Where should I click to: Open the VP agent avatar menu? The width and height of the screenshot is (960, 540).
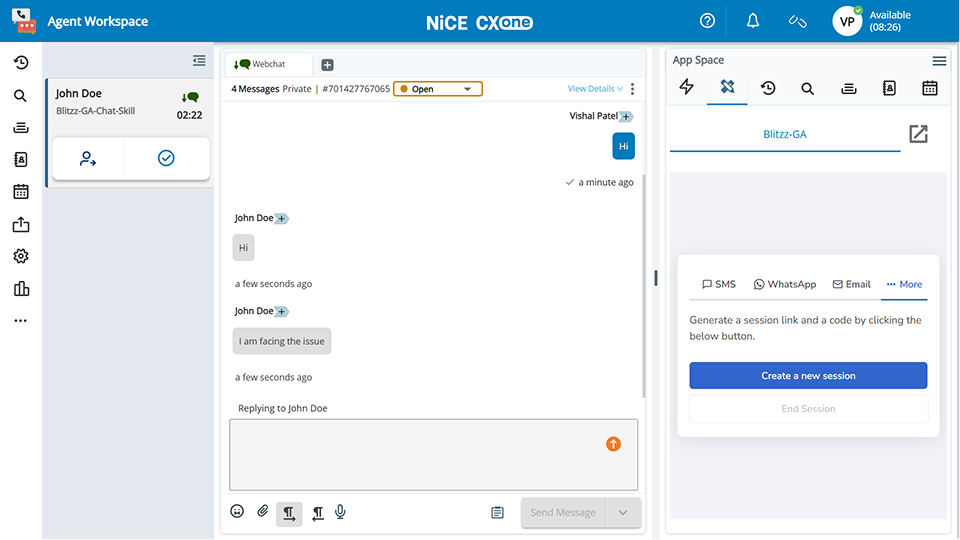(847, 21)
